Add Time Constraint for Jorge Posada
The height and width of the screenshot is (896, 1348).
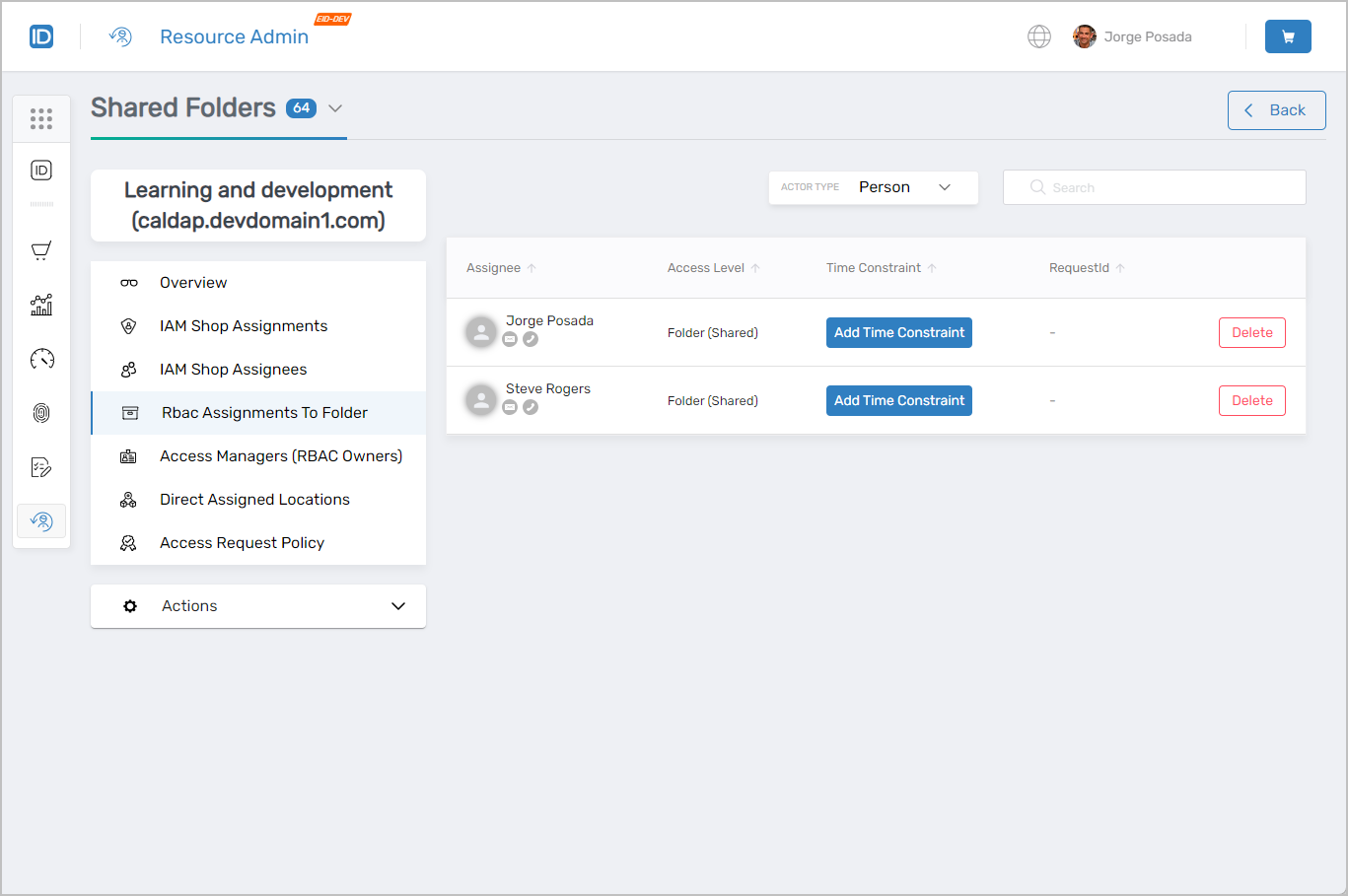click(898, 333)
